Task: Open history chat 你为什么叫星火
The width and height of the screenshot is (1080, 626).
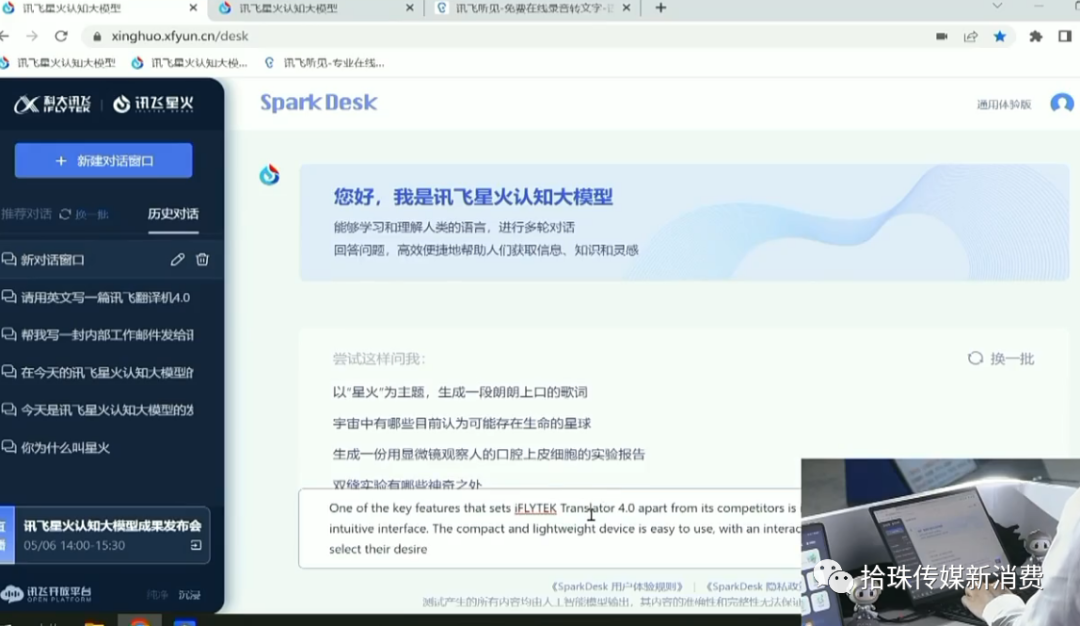Action: coord(65,447)
